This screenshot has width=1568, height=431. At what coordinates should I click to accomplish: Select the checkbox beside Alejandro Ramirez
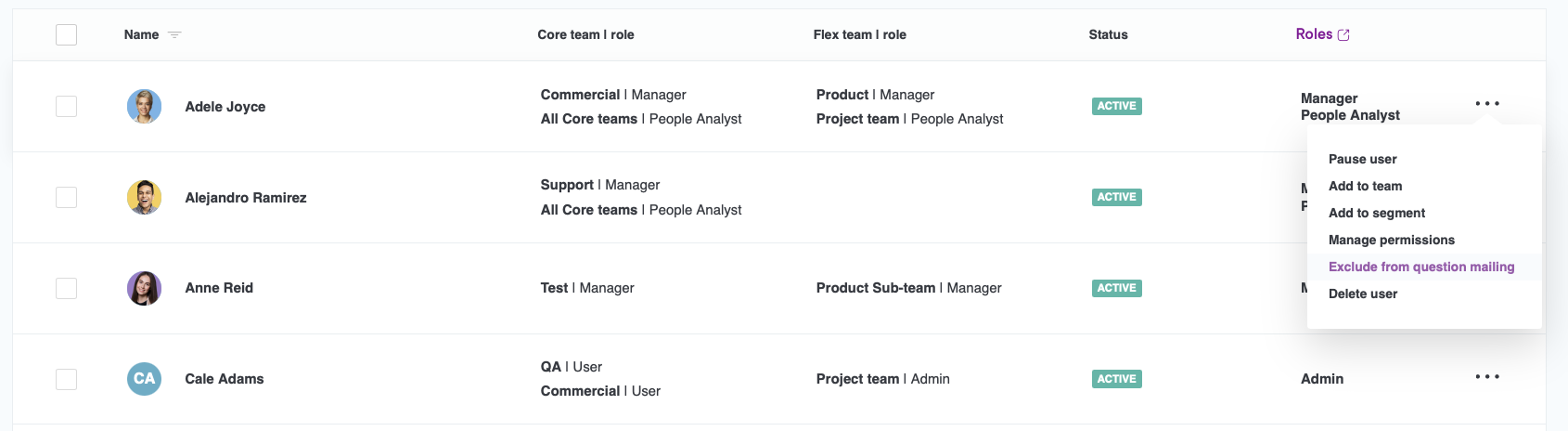[x=66, y=197]
